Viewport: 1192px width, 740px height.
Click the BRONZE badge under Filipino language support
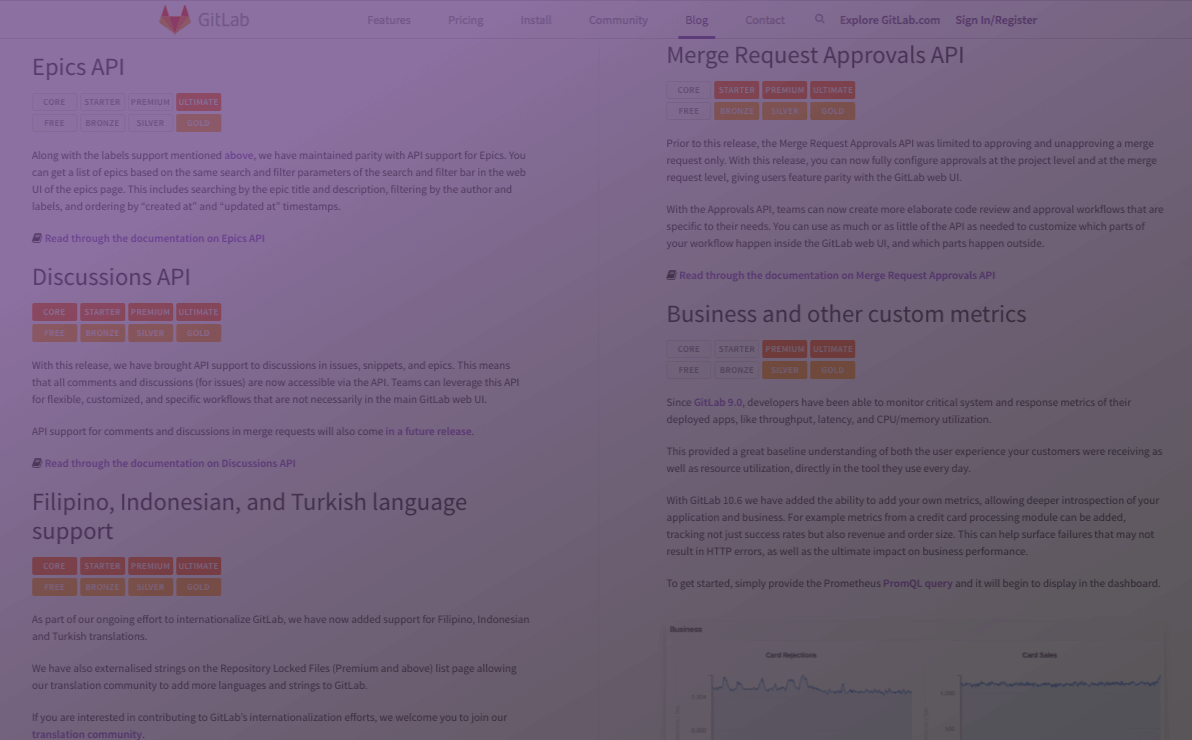pos(102,587)
